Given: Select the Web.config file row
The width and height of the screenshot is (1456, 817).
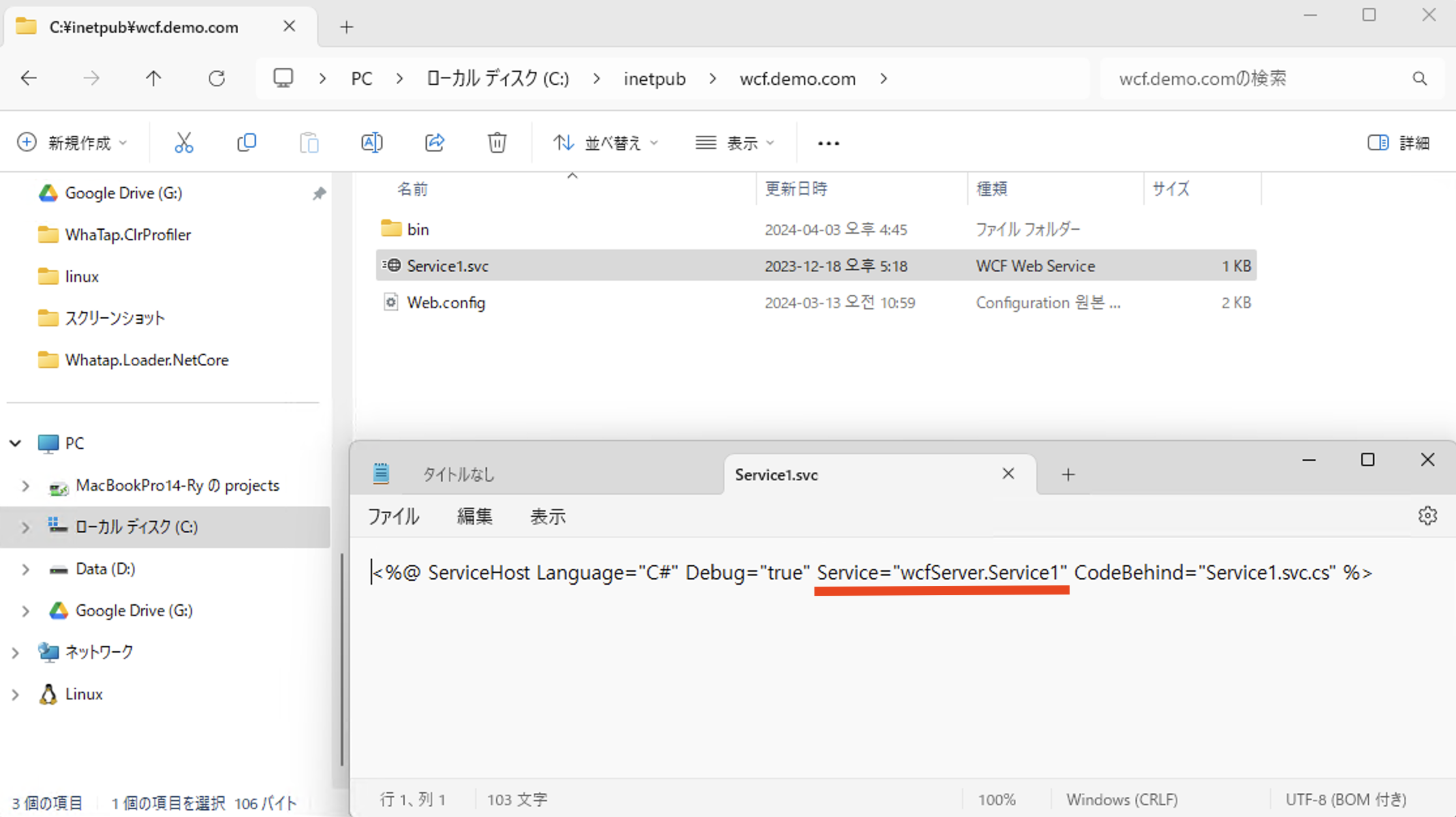Looking at the screenshot, I should [816, 302].
